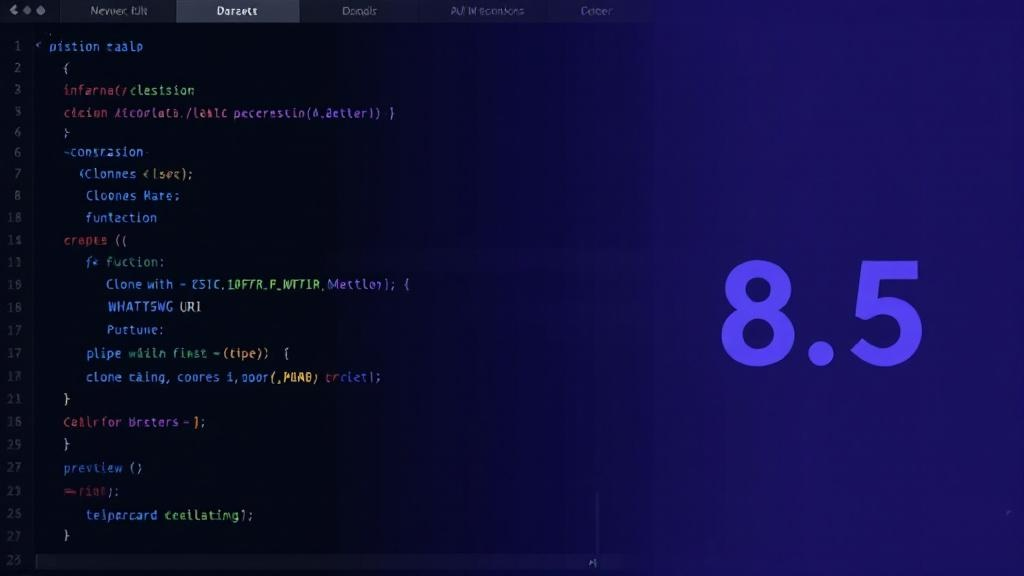
Task: Click the rightmost window control dot
Action: 40,10
